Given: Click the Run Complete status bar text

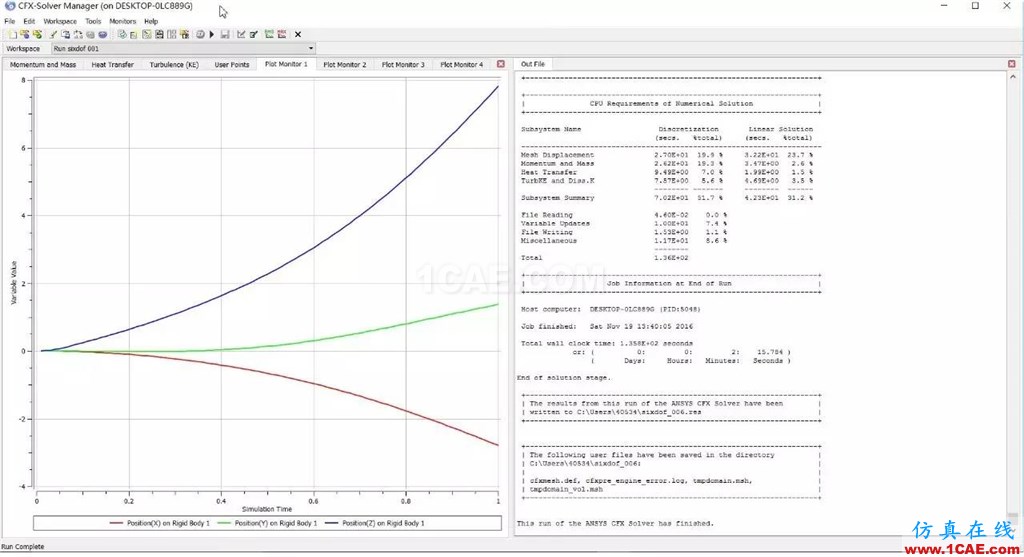Looking at the screenshot, I should coord(23,547).
